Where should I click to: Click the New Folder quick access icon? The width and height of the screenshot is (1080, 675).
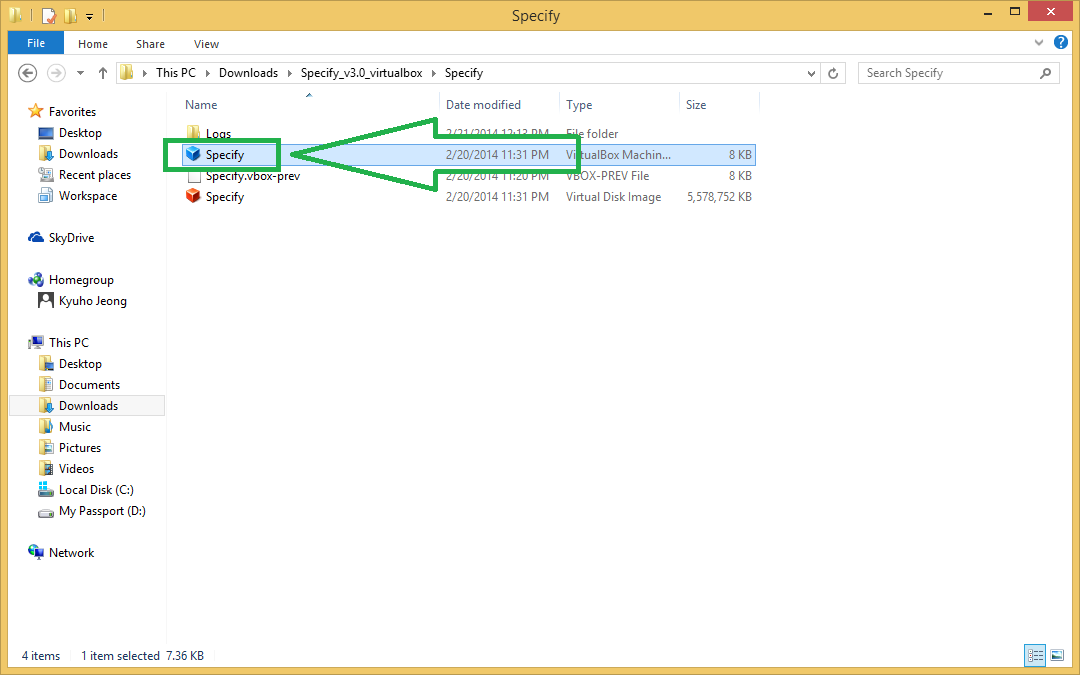[70, 15]
